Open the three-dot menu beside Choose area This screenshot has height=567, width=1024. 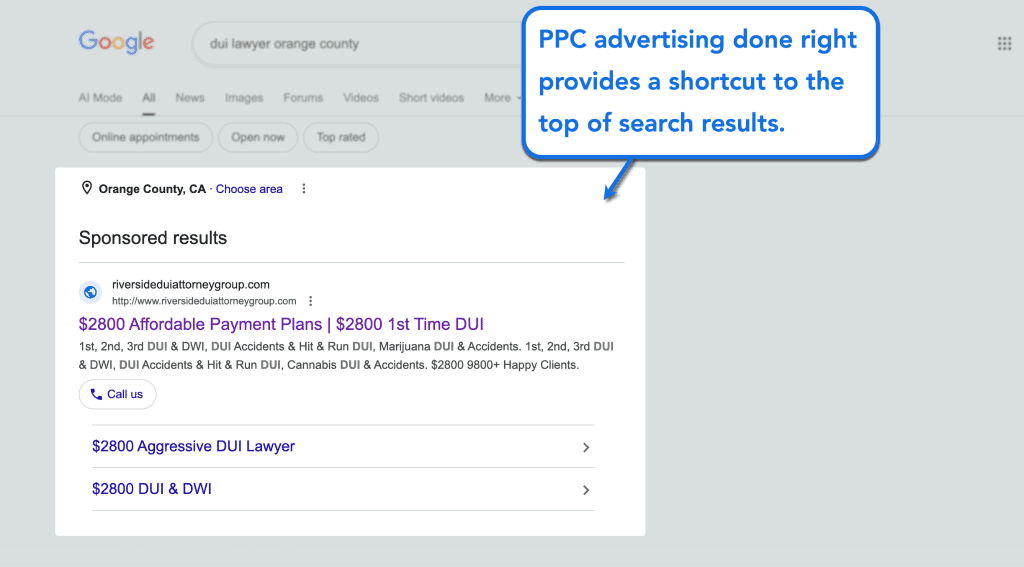(x=304, y=189)
